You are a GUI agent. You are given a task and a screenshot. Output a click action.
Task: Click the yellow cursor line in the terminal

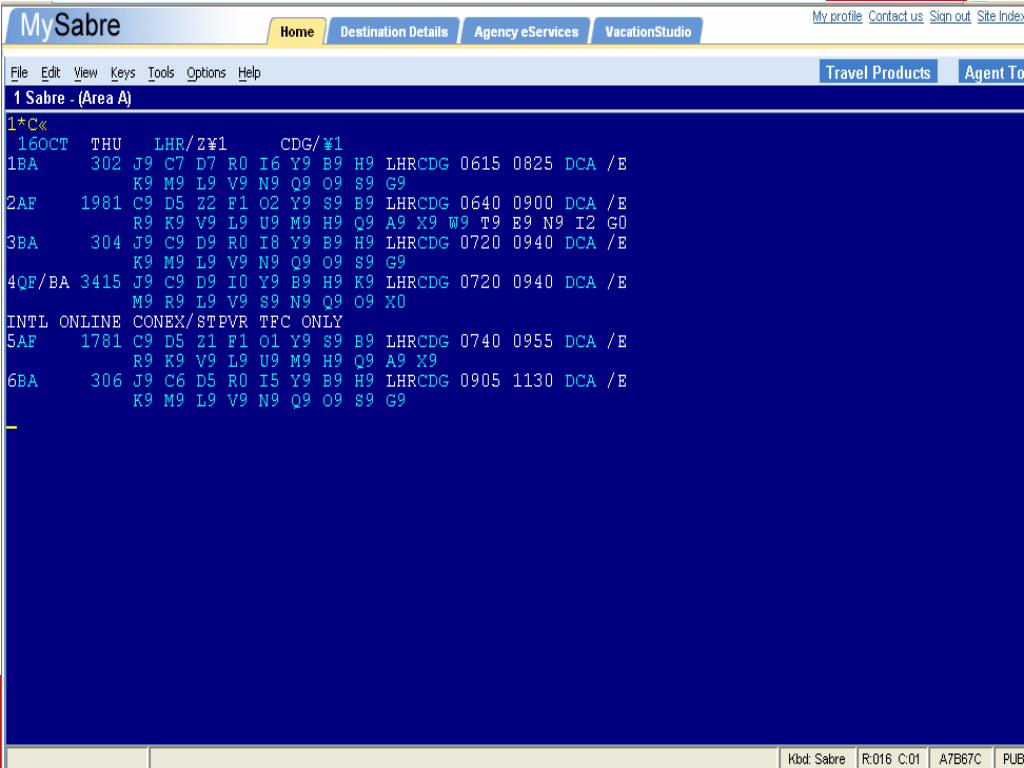pos(12,428)
